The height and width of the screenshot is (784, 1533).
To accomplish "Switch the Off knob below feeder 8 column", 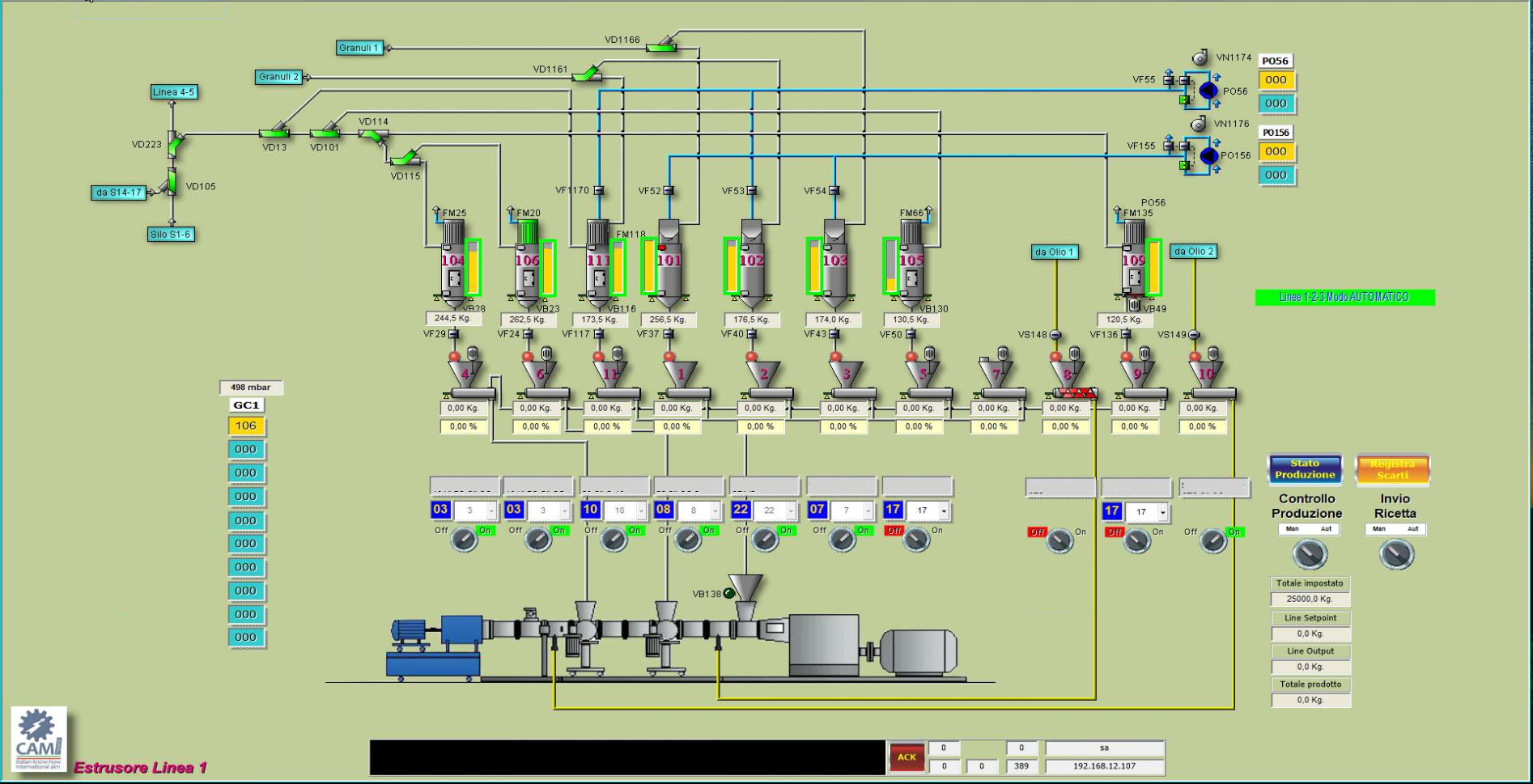I will coord(1060,540).
